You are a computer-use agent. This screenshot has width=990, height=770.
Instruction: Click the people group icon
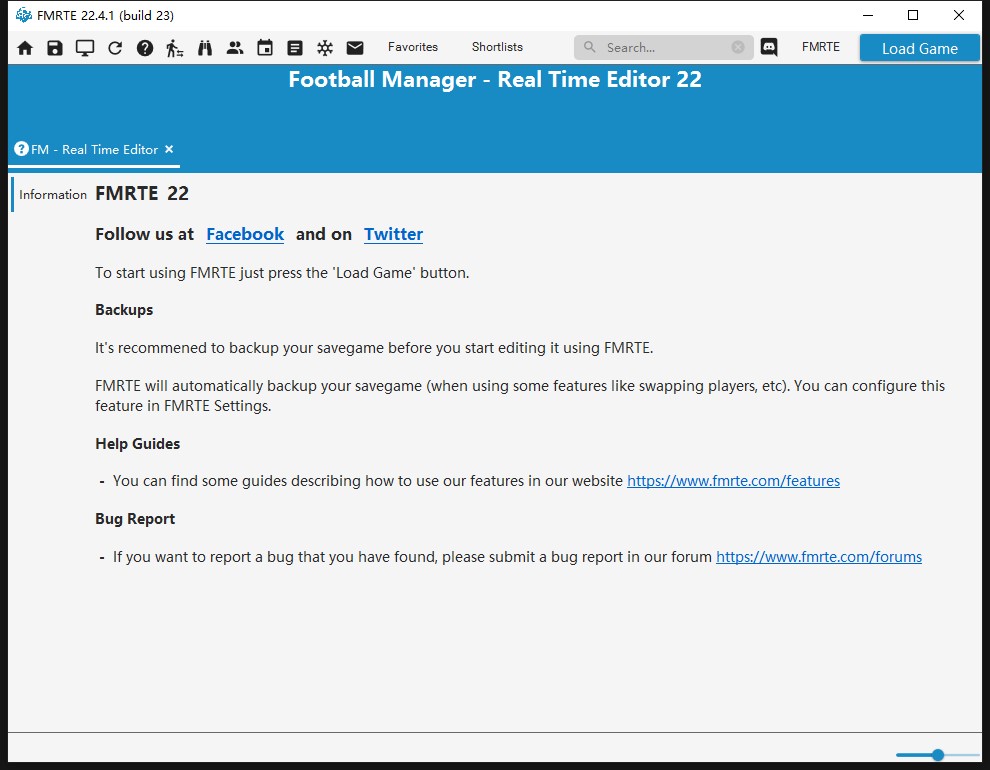point(235,47)
